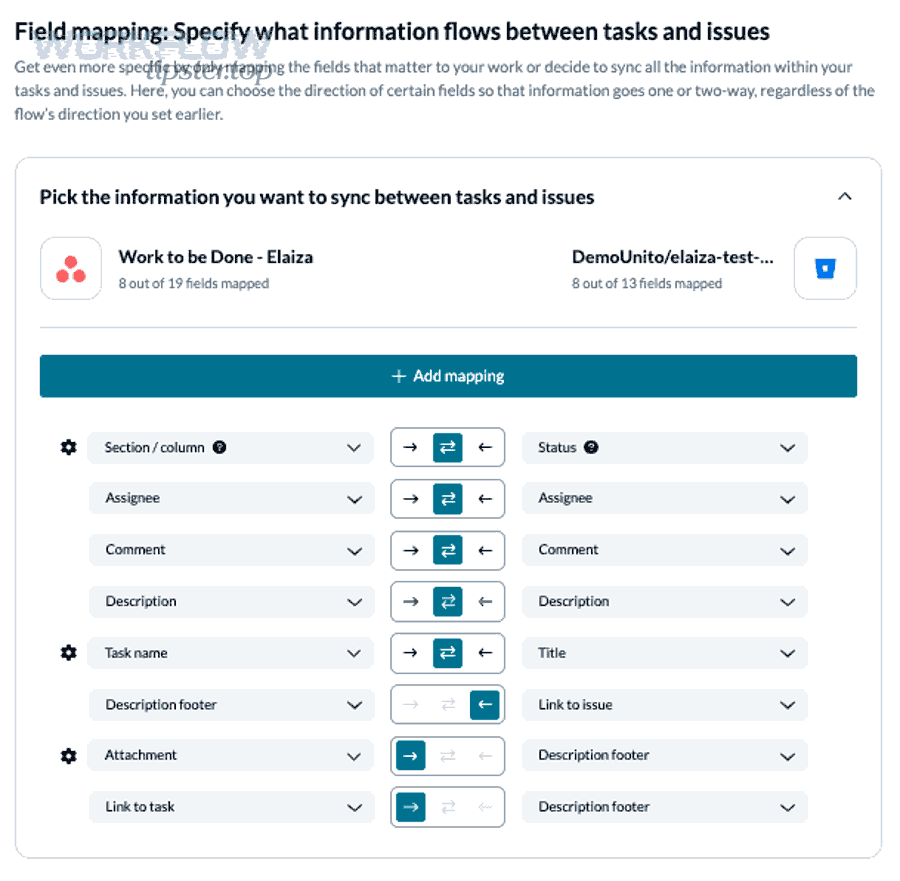Open the Status field dropdown
Screen dimensions: 900x881
point(788,448)
